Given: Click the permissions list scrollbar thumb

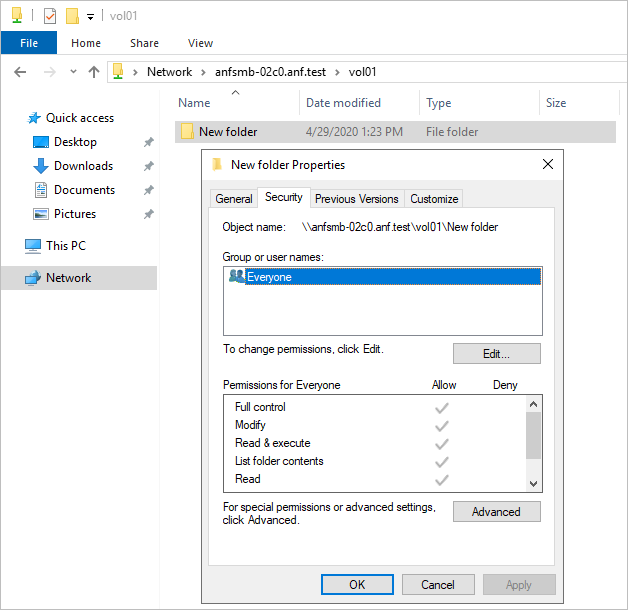Looking at the screenshot, I should [533, 435].
